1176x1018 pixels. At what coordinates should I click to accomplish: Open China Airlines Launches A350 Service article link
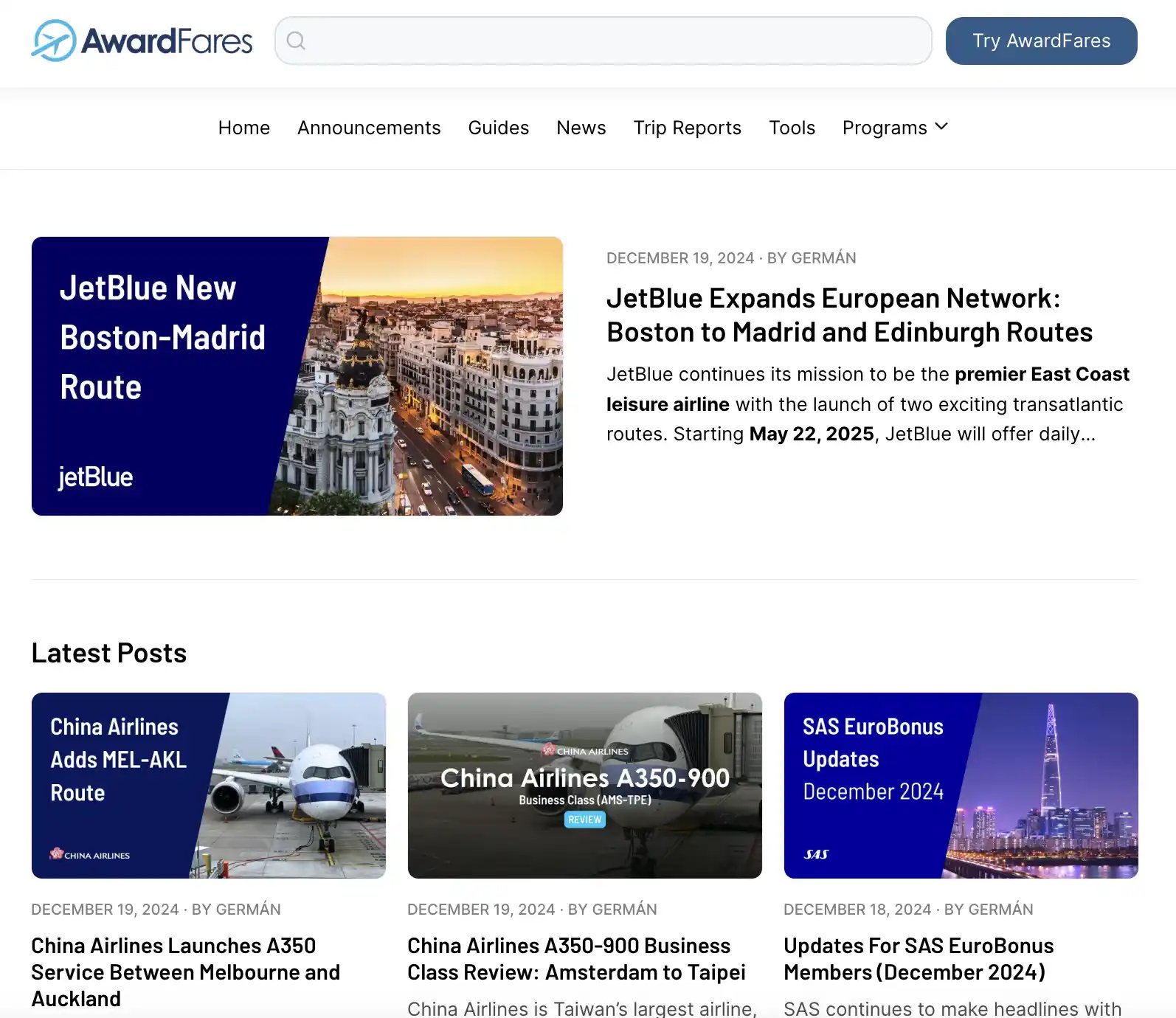[186, 972]
